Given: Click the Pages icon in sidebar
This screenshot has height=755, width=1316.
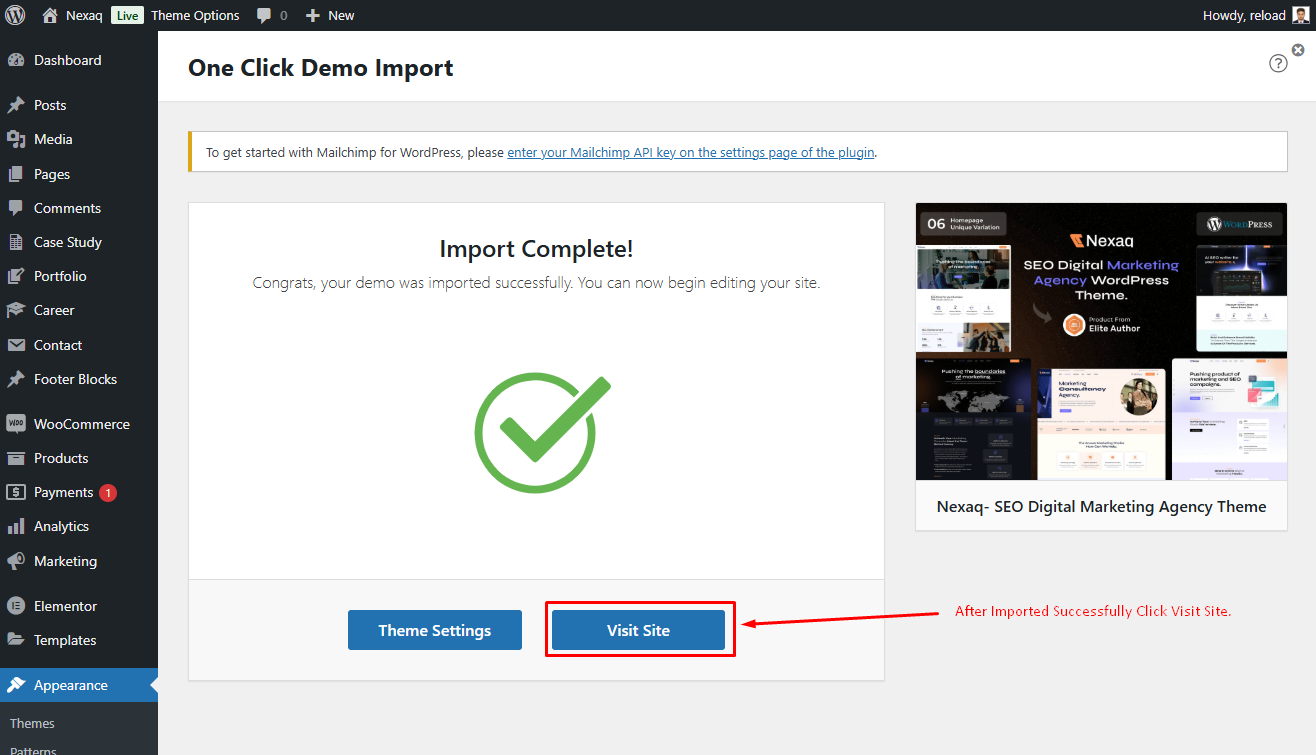Looking at the screenshot, I should (x=16, y=174).
